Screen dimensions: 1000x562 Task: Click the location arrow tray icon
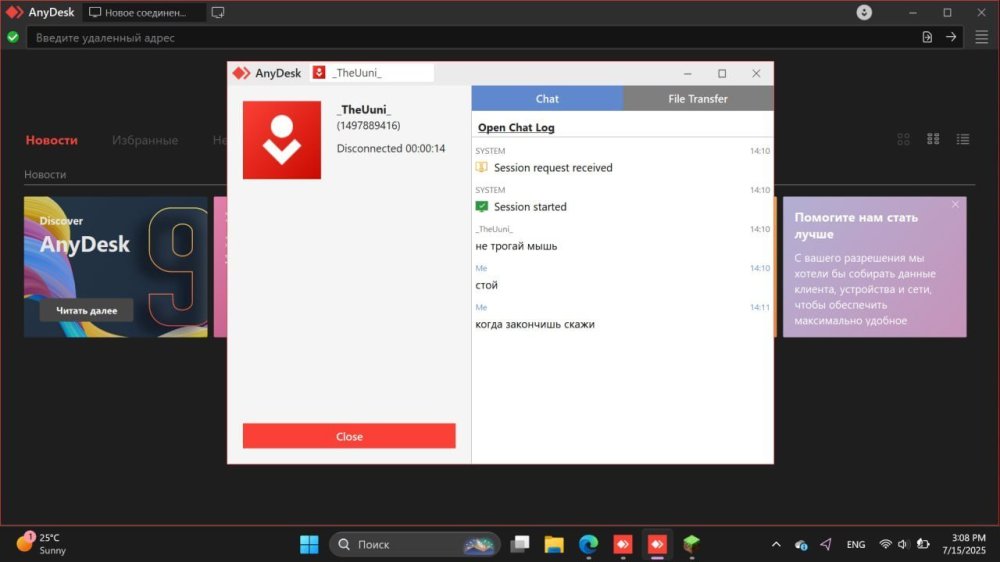pos(826,544)
